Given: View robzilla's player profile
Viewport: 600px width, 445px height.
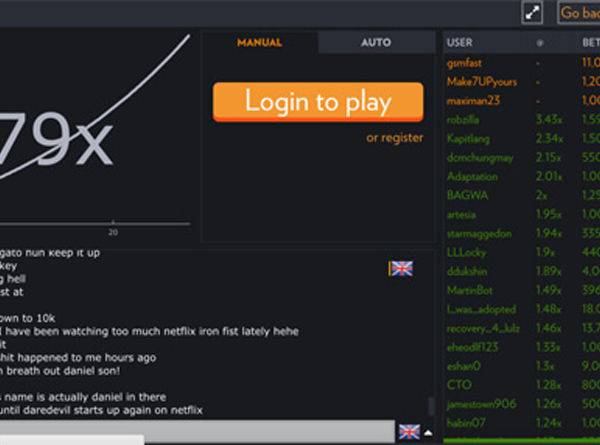Looking at the screenshot, I should 465,120.
